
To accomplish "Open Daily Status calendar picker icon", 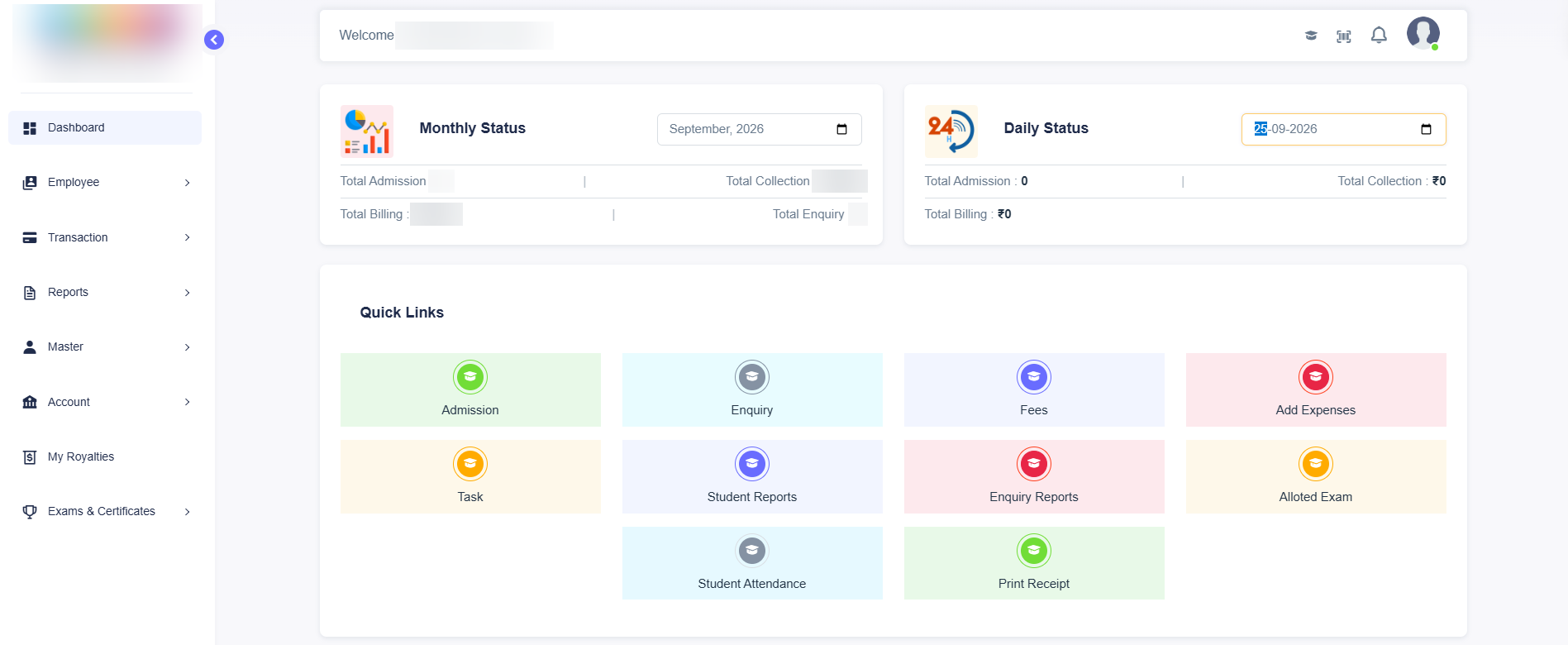I will [1426, 129].
